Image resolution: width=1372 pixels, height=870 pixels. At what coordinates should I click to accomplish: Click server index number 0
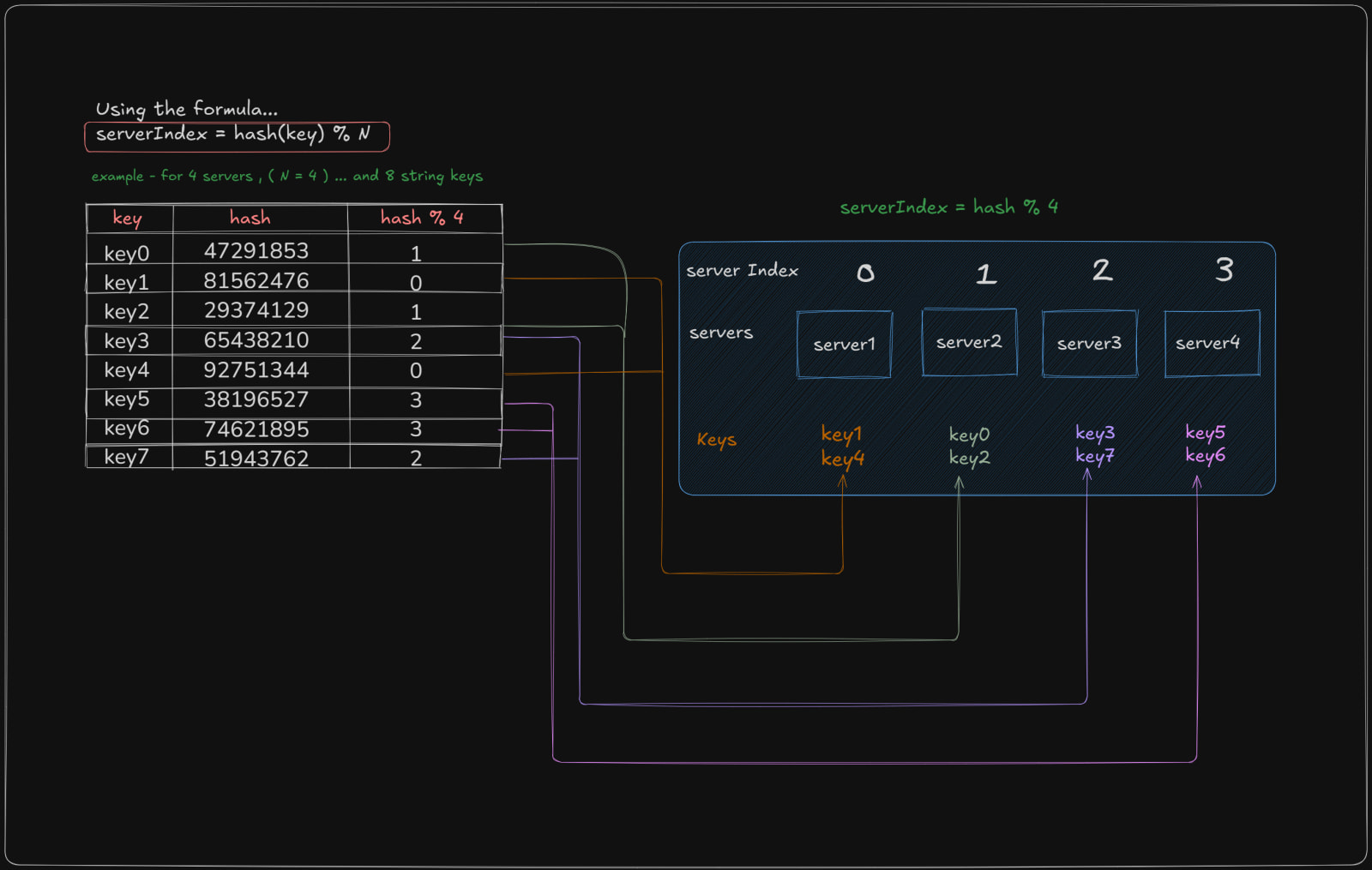tap(866, 273)
